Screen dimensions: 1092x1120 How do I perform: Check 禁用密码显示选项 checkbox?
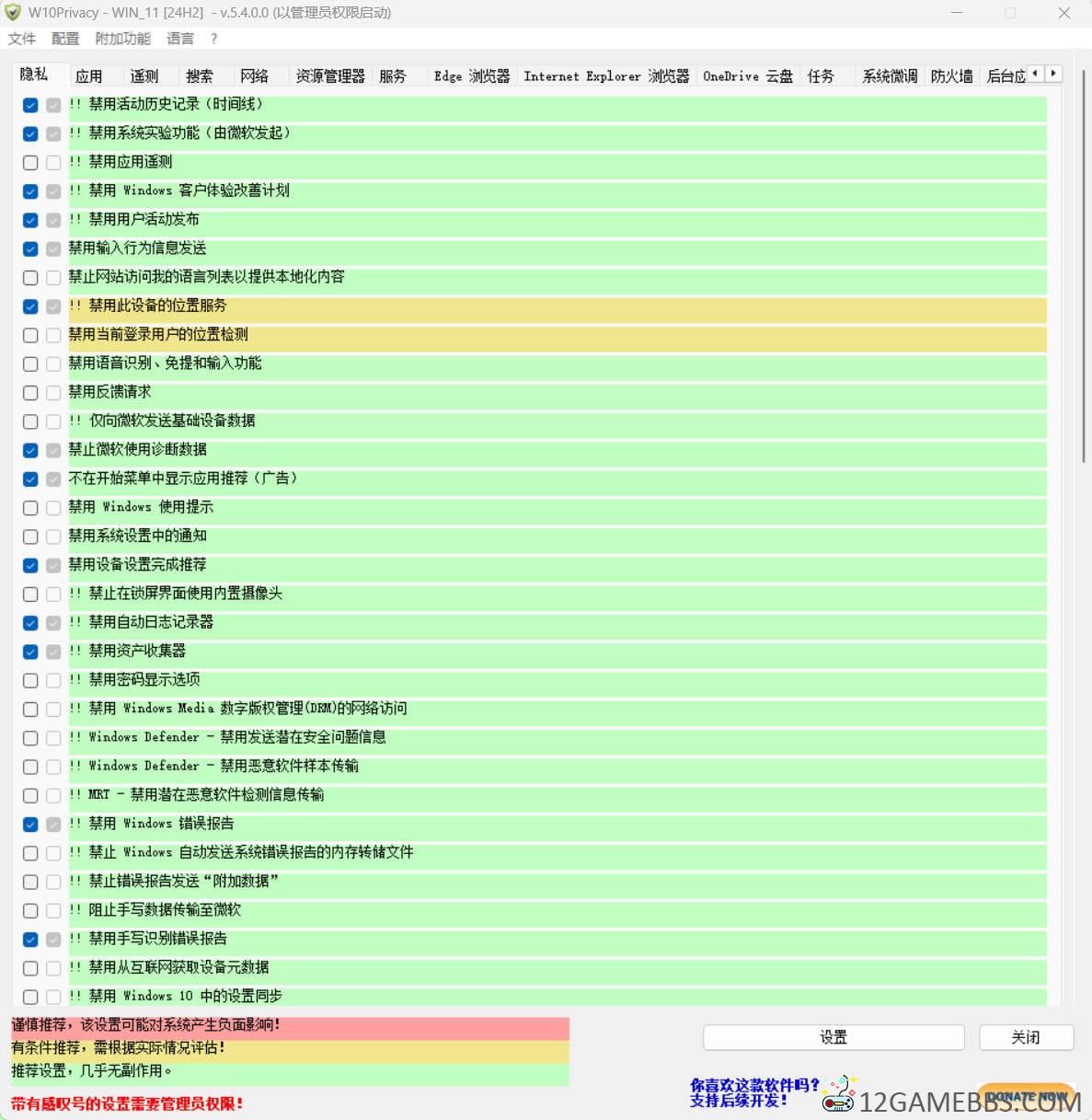[x=30, y=680]
